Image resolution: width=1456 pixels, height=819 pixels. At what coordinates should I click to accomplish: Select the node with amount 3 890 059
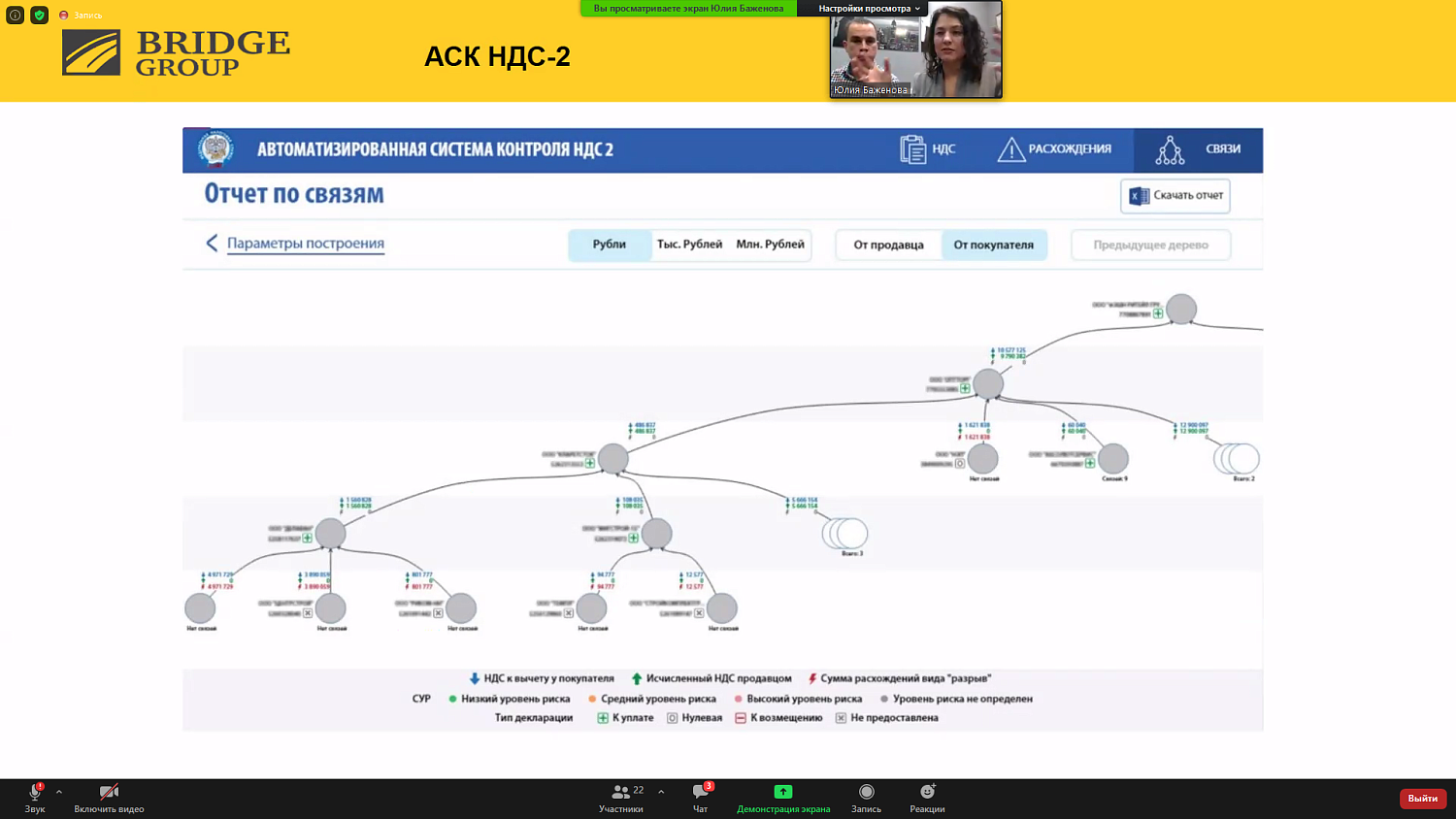pos(330,608)
